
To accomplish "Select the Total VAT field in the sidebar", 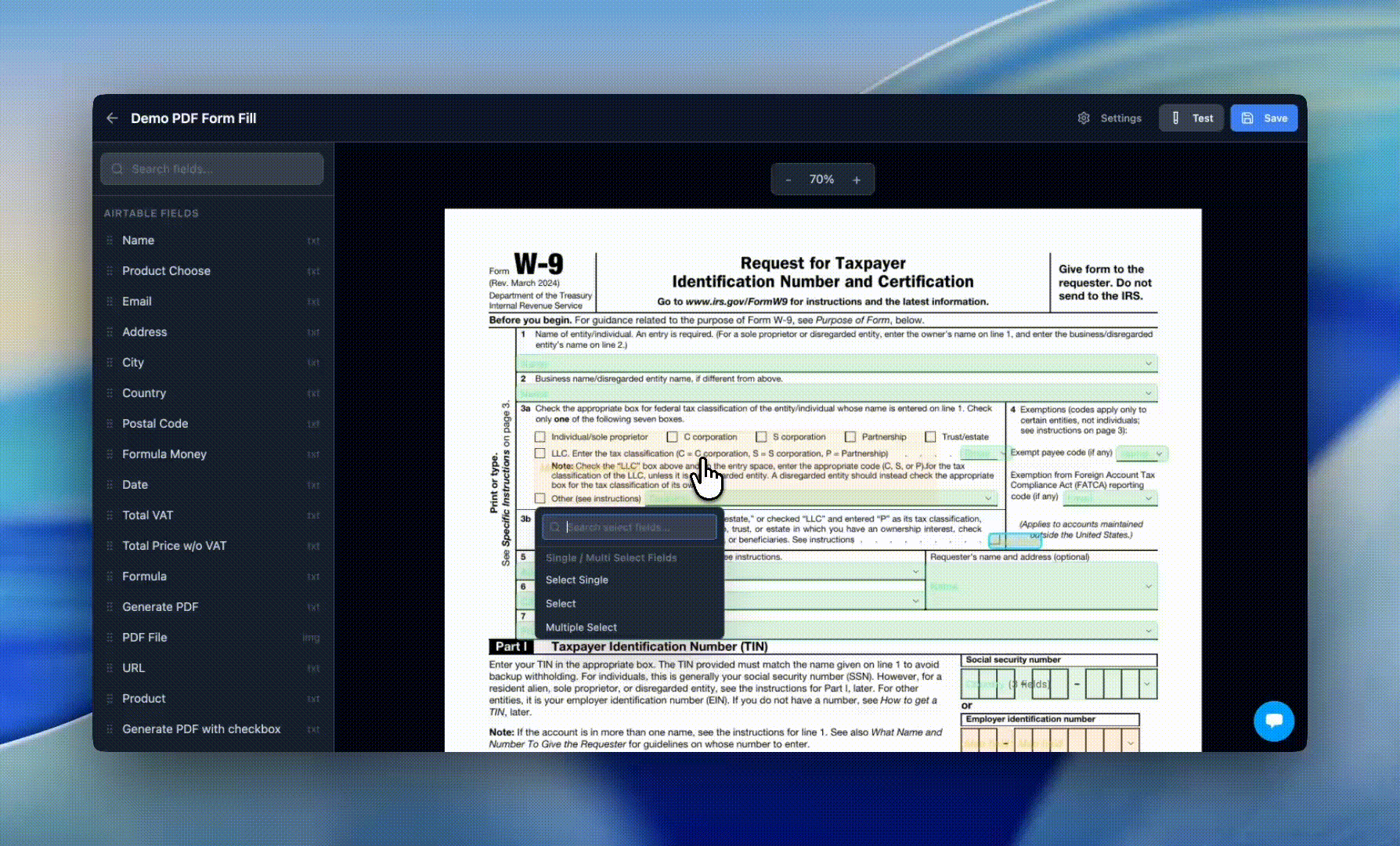I will [x=213, y=515].
